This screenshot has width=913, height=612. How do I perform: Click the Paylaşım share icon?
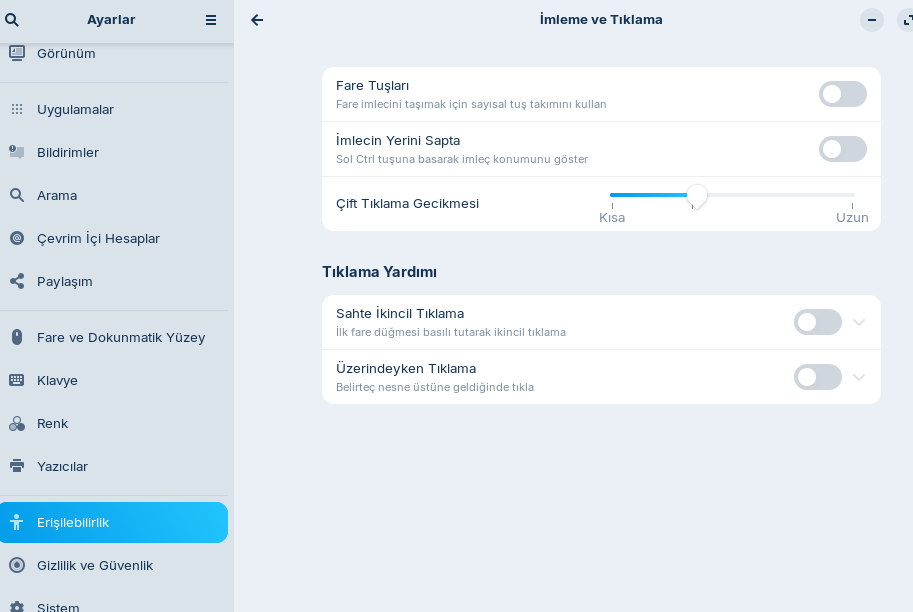coord(17,281)
